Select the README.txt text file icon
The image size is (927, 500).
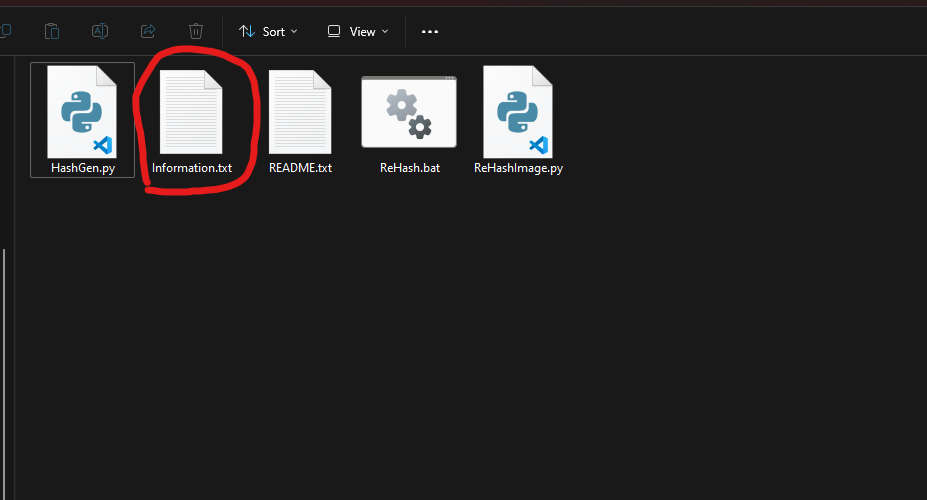pyautogui.click(x=300, y=112)
